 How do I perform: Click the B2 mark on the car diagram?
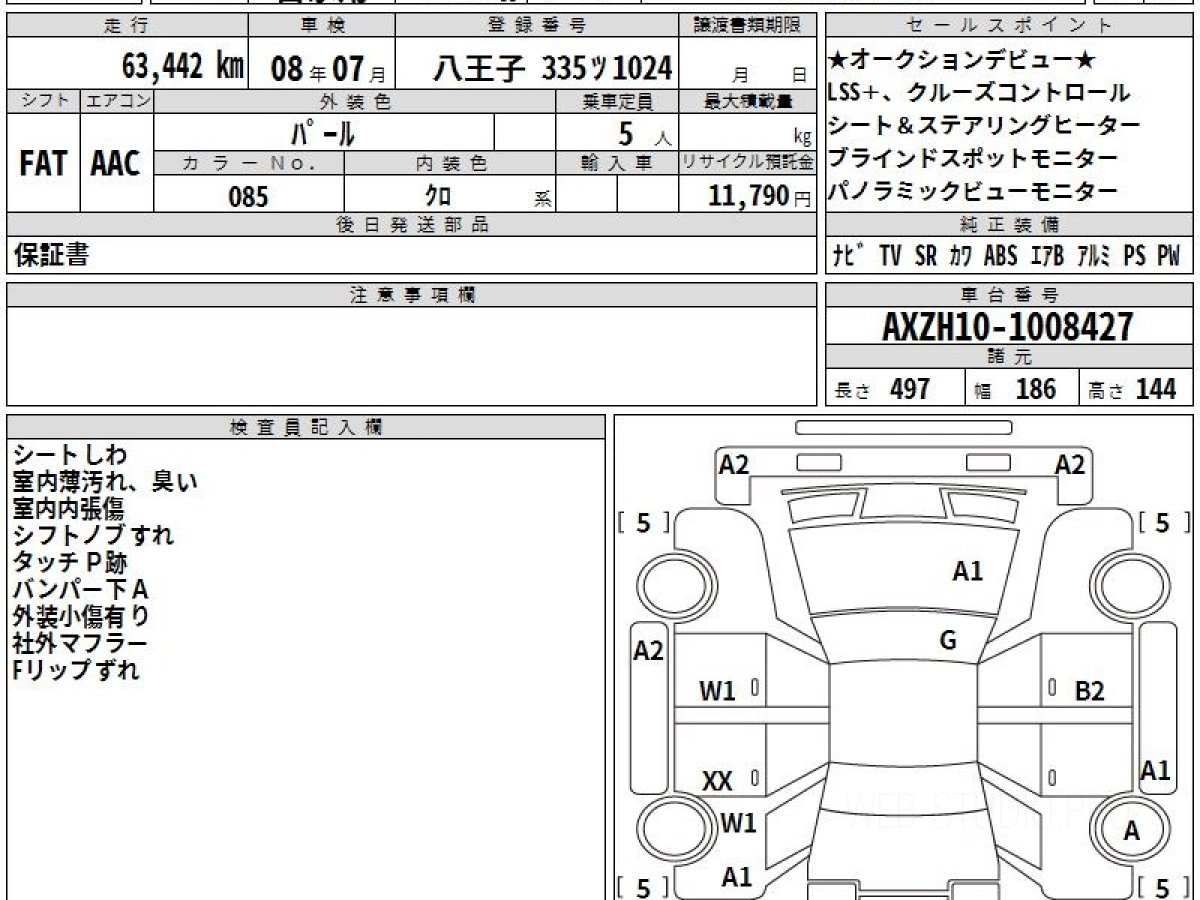click(x=1089, y=690)
